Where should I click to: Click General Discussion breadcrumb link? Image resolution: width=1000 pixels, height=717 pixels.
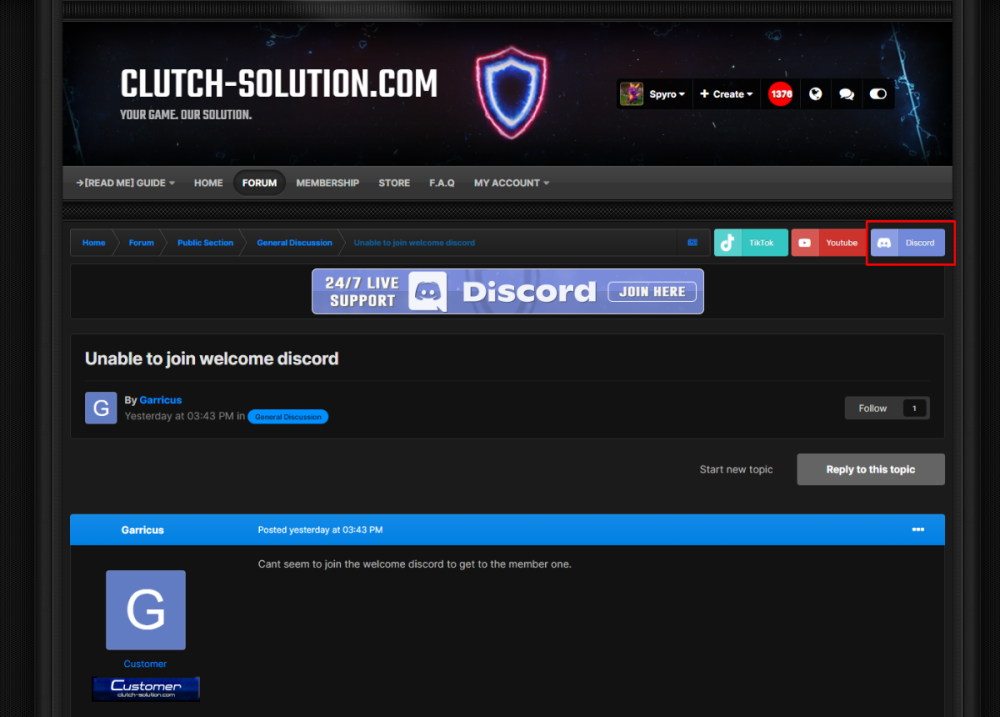(294, 243)
